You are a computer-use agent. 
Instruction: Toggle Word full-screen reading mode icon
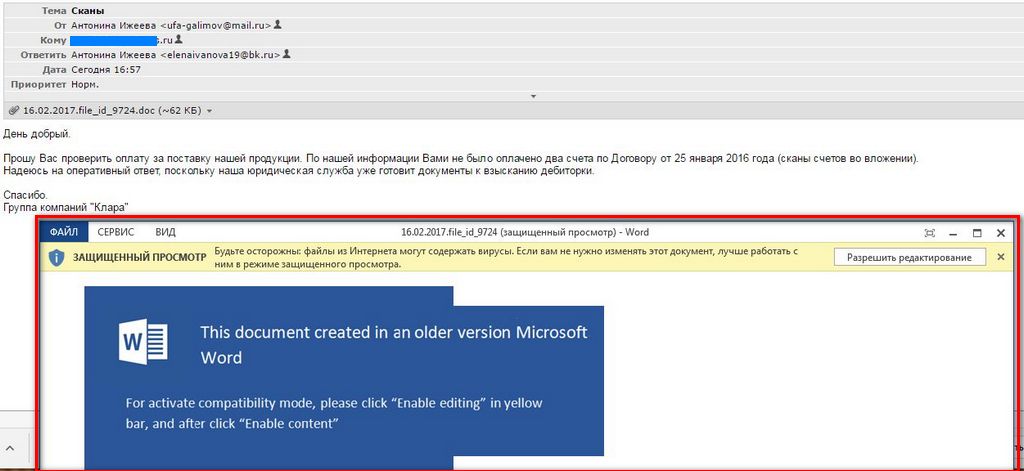[x=930, y=233]
